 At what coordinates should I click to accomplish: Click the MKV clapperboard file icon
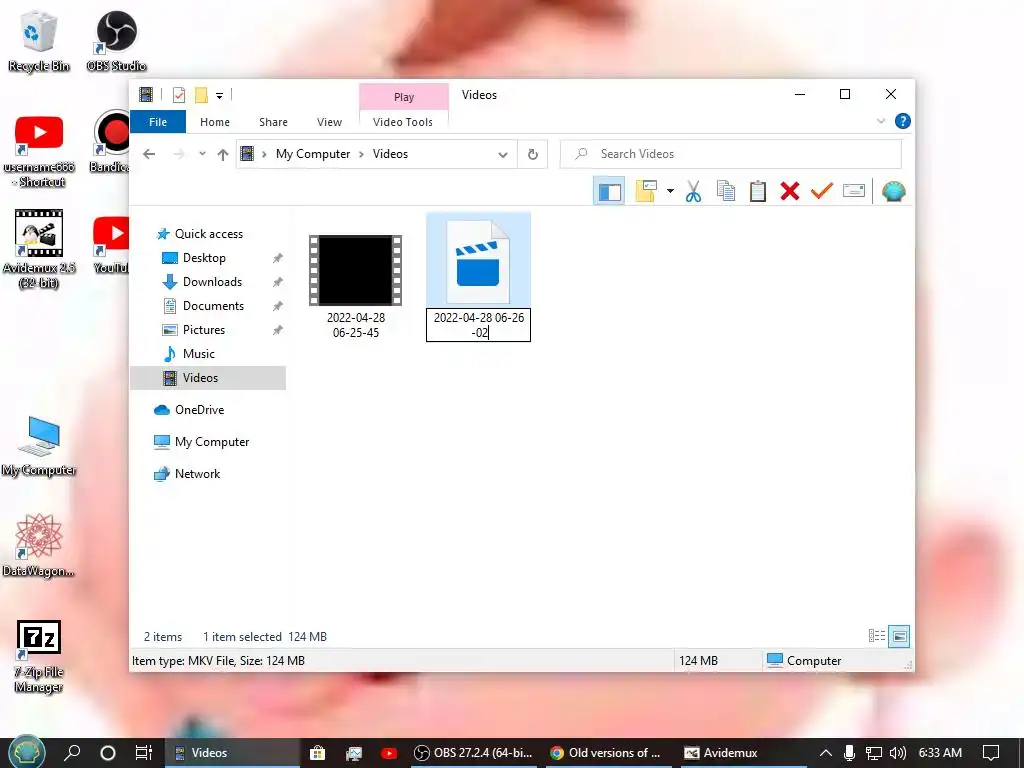click(x=478, y=262)
